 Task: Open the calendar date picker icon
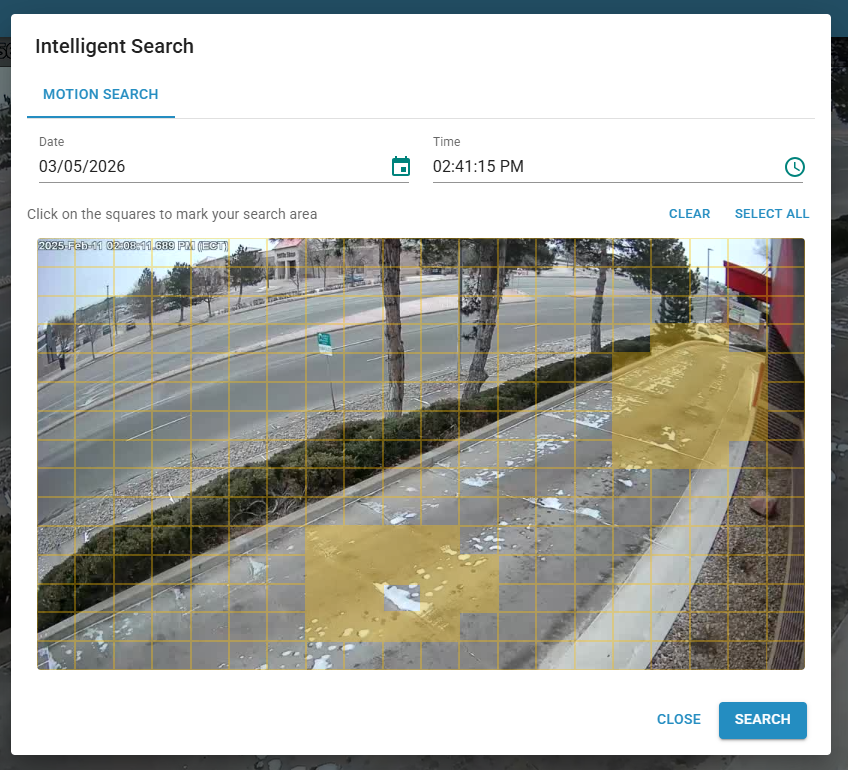pyautogui.click(x=400, y=167)
